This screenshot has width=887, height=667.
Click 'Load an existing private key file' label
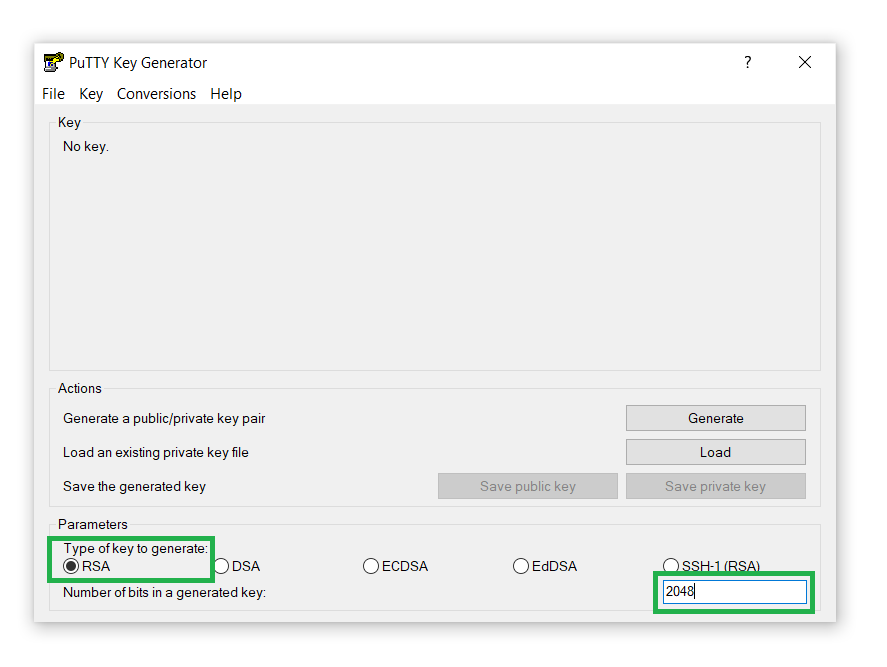pos(156,453)
